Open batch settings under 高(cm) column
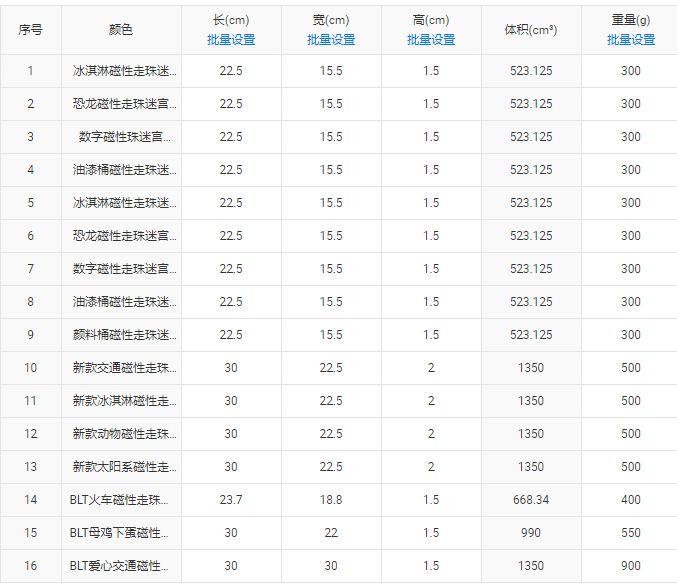677x586 pixels. 431,40
